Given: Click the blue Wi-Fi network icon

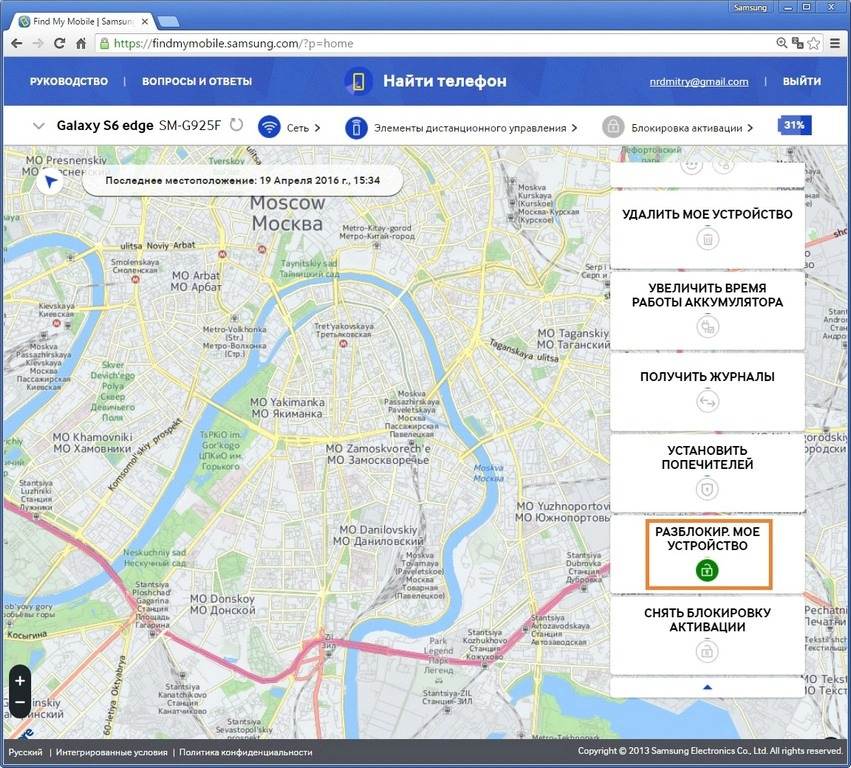Looking at the screenshot, I should pos(269,127).
